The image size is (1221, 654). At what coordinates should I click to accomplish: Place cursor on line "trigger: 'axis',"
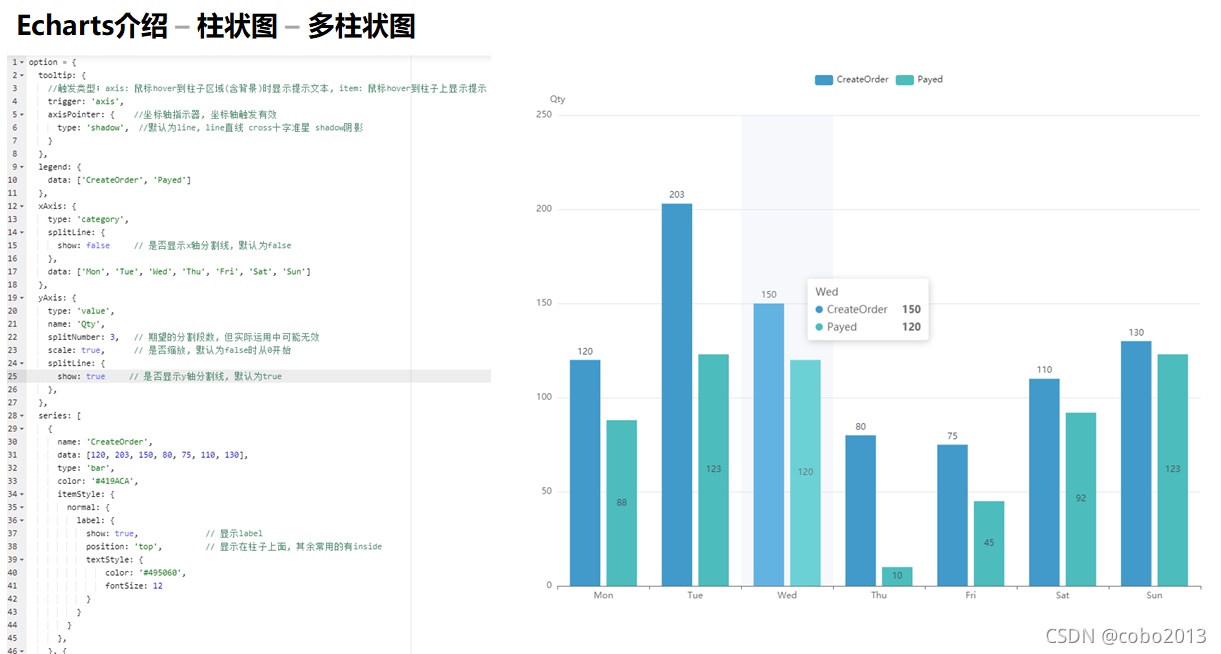86,101
